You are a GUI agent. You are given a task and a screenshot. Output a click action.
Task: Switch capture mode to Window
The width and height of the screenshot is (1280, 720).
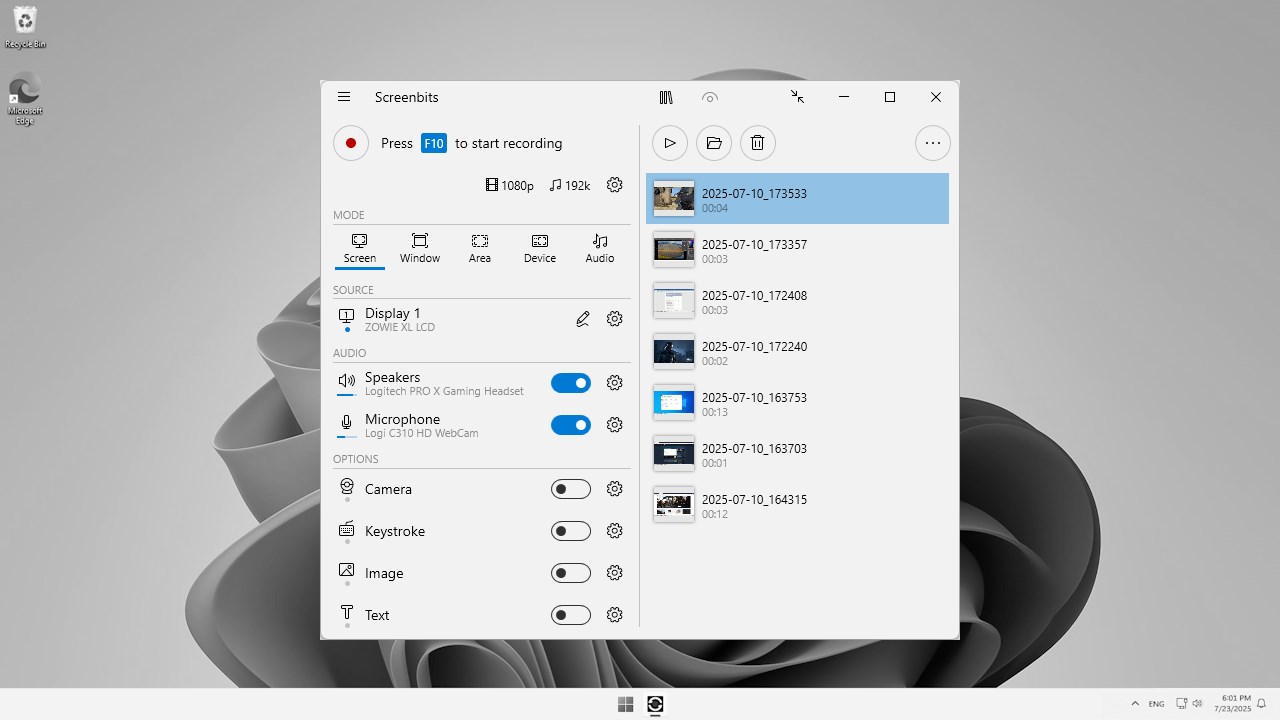pos(419,249)
